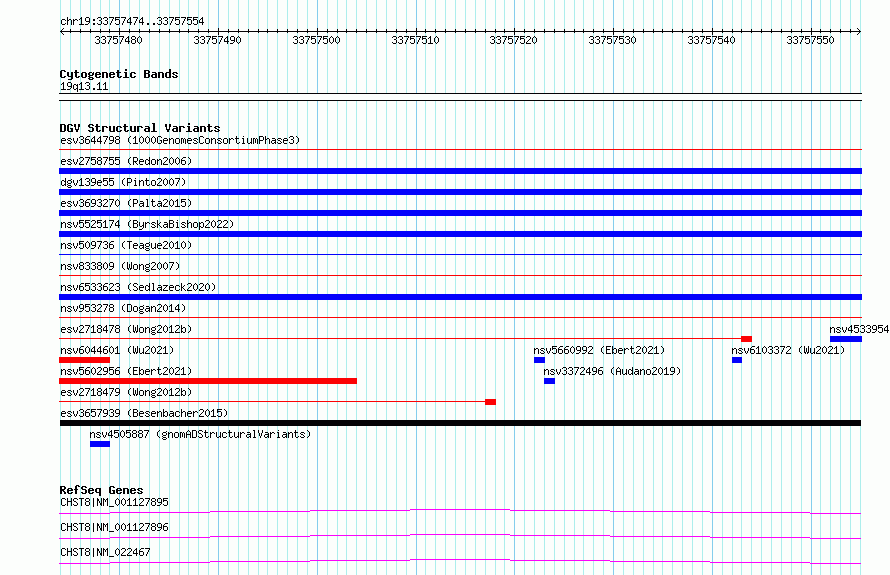Click the Cytogenetic Bands track heading
Viewport: 890px width, 575px height.
click(x=119, y=74)
